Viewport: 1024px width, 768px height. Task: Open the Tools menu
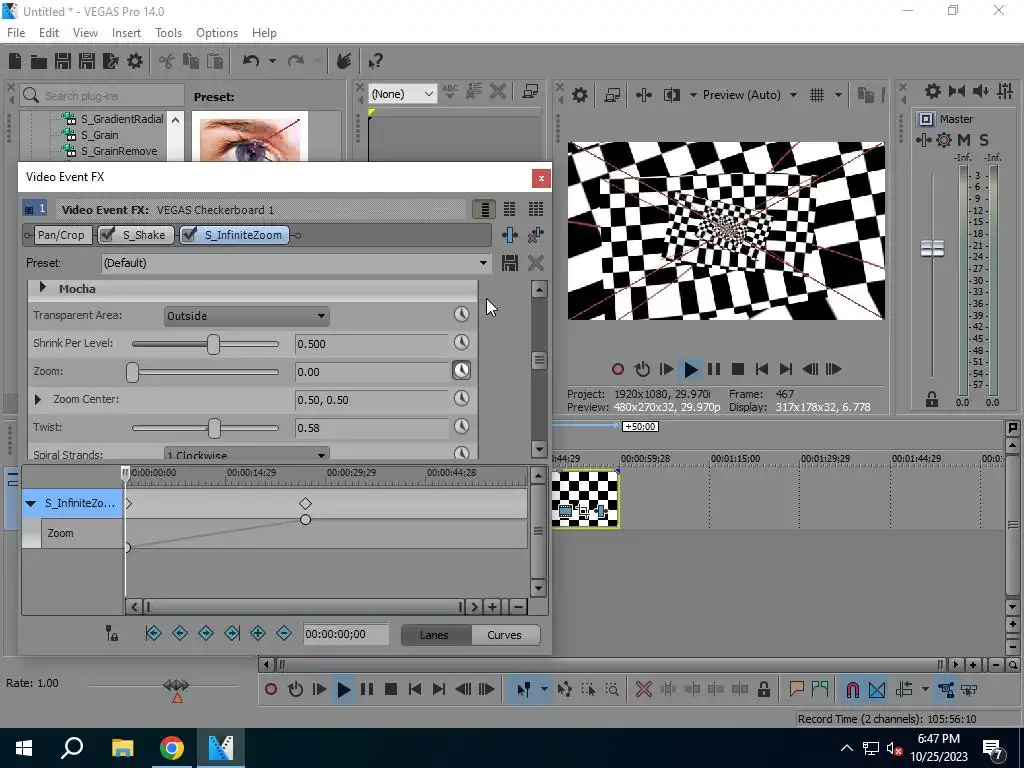(168, 33)
